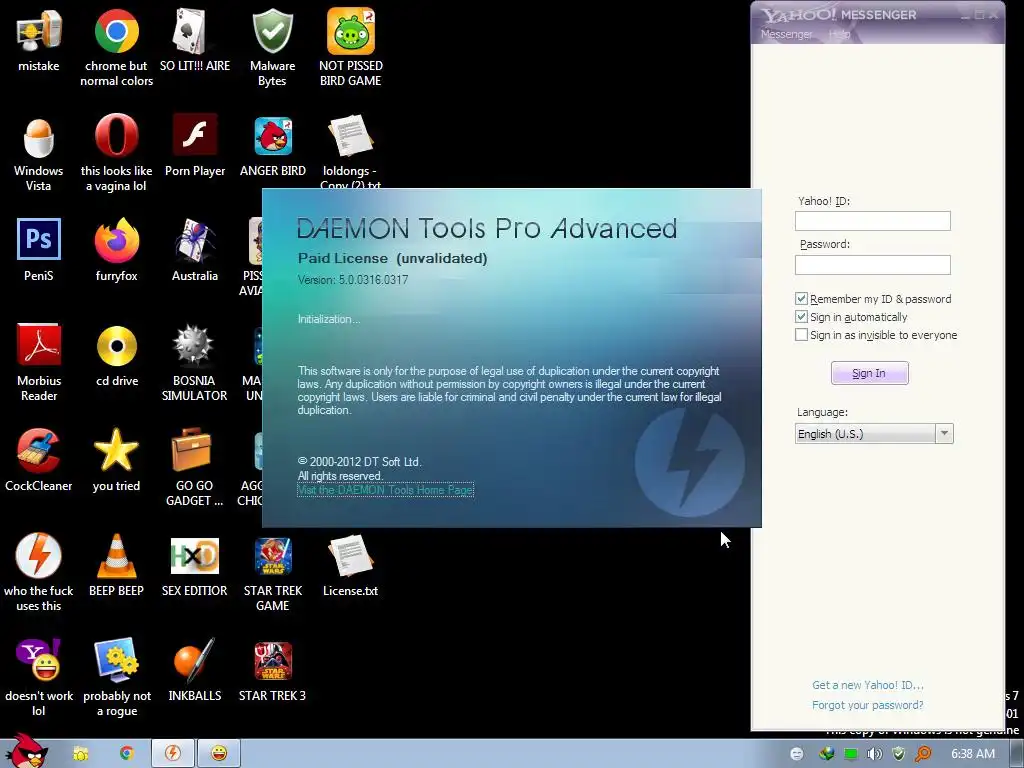The height and width of the screenshot is (768, 1024).
Task: Expand the Language dropdown in Yahoo Messenger
Action: click(x=944, y=434)
